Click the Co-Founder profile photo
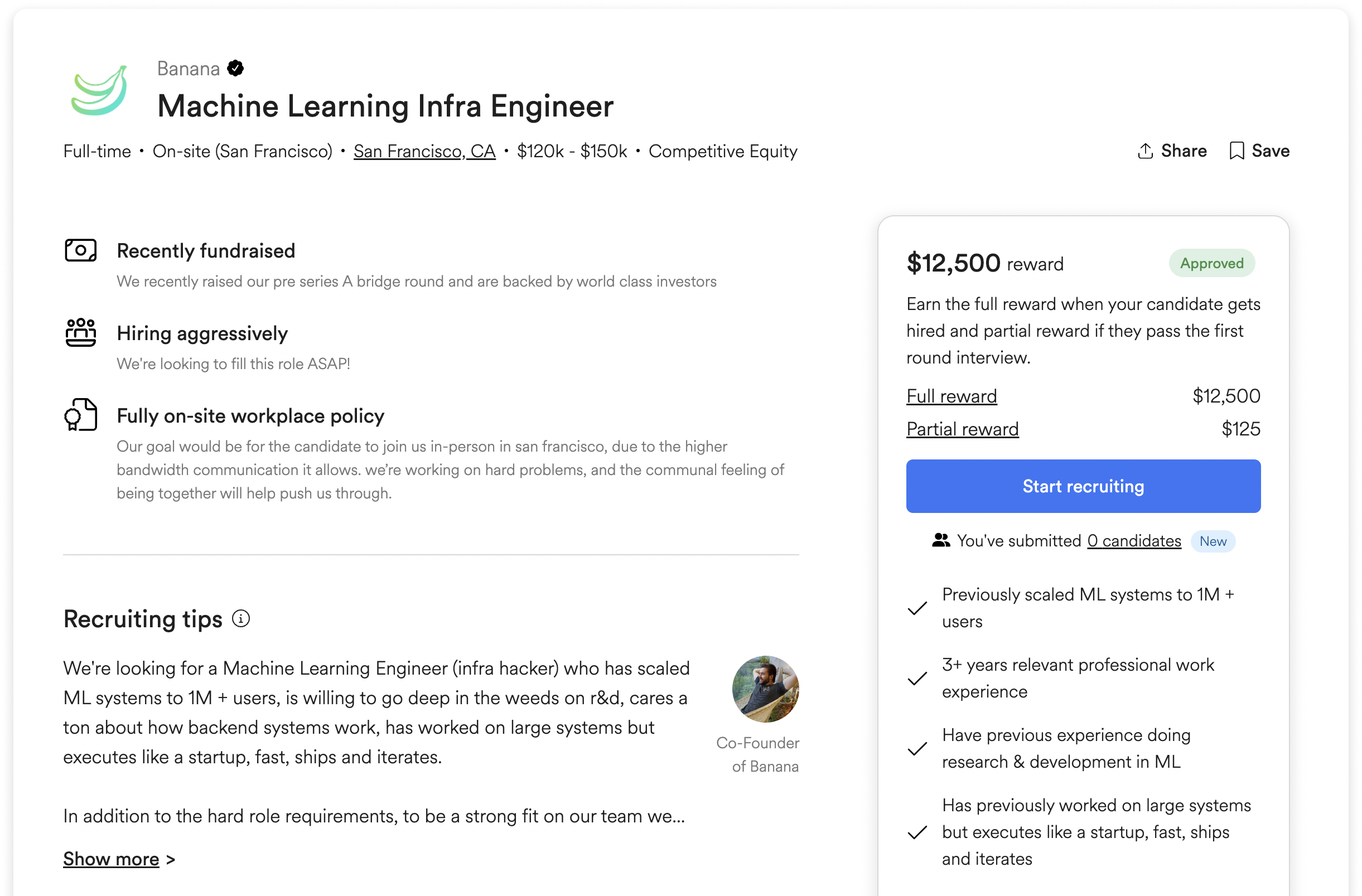The image size is (1362, 896). [x=766, y=689]
